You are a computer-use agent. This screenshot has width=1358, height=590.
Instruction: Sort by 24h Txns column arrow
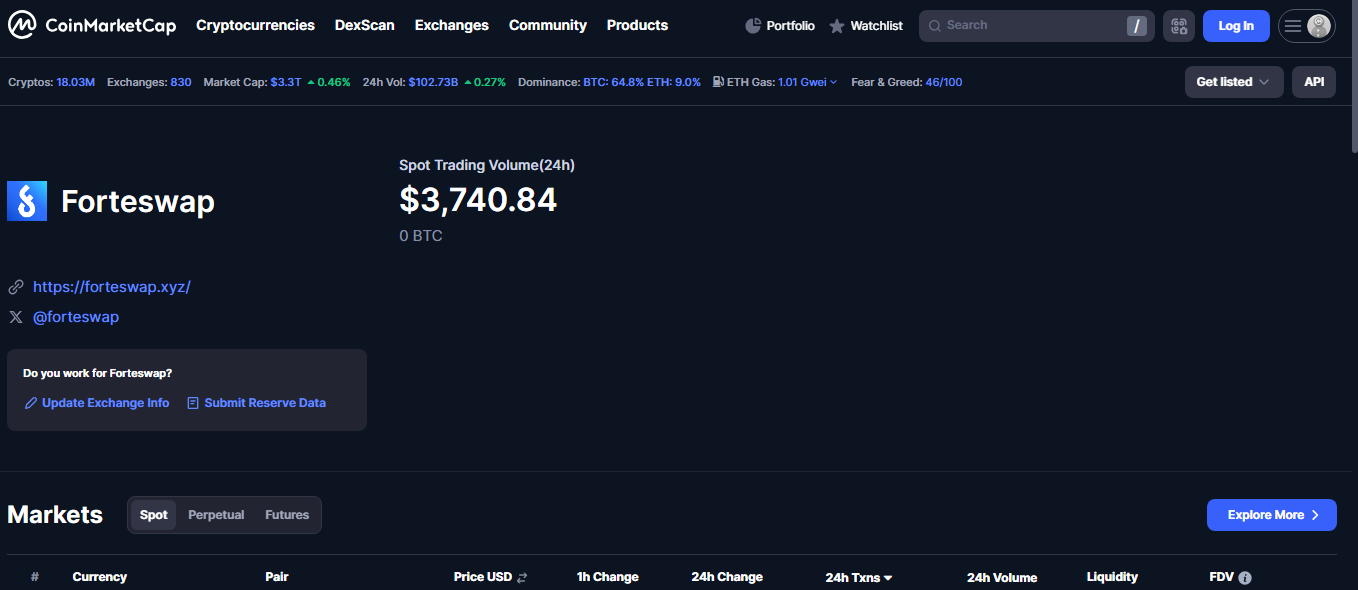point(888,578)
